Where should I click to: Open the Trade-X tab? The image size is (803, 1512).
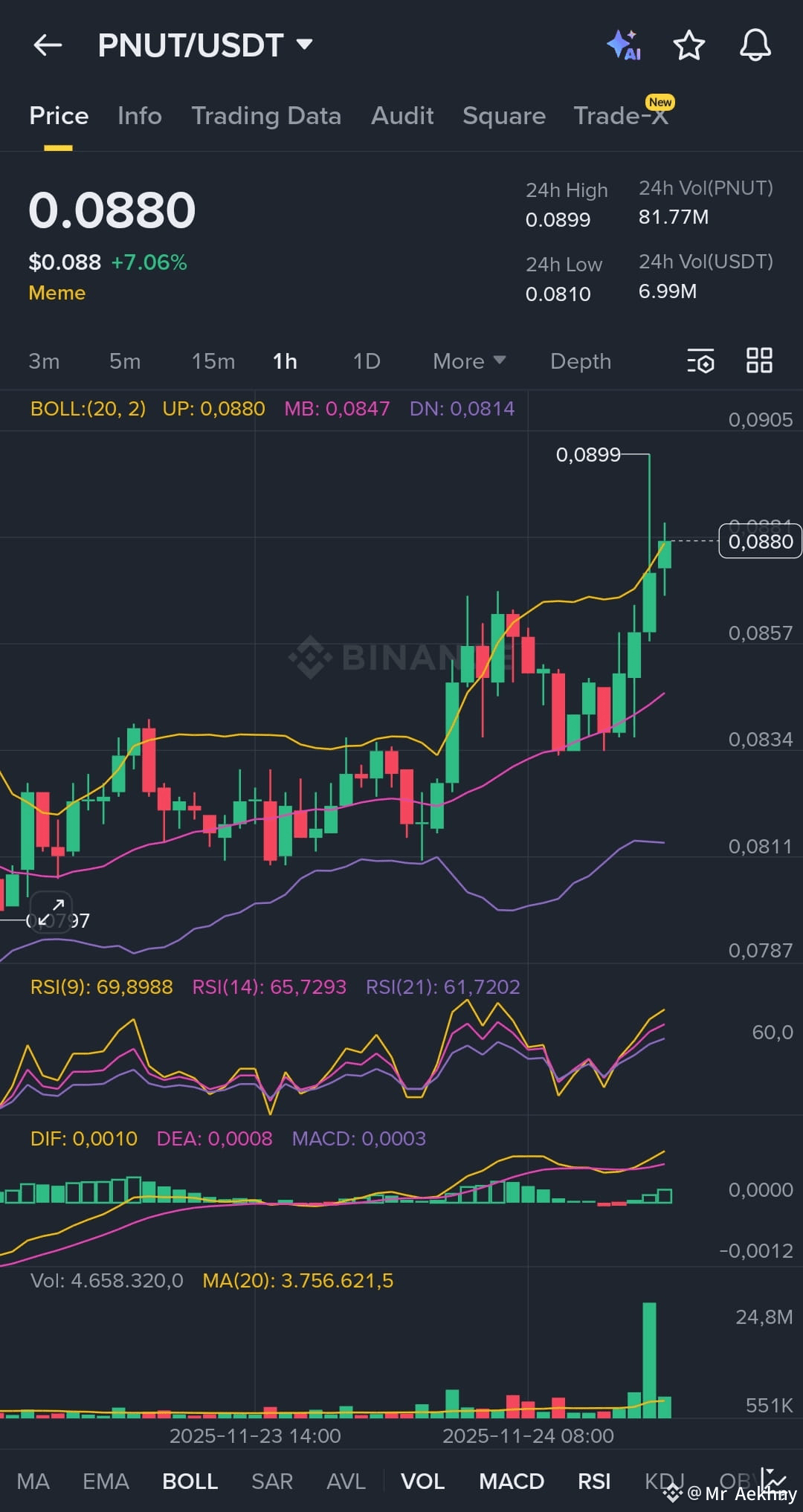[622, 116]
